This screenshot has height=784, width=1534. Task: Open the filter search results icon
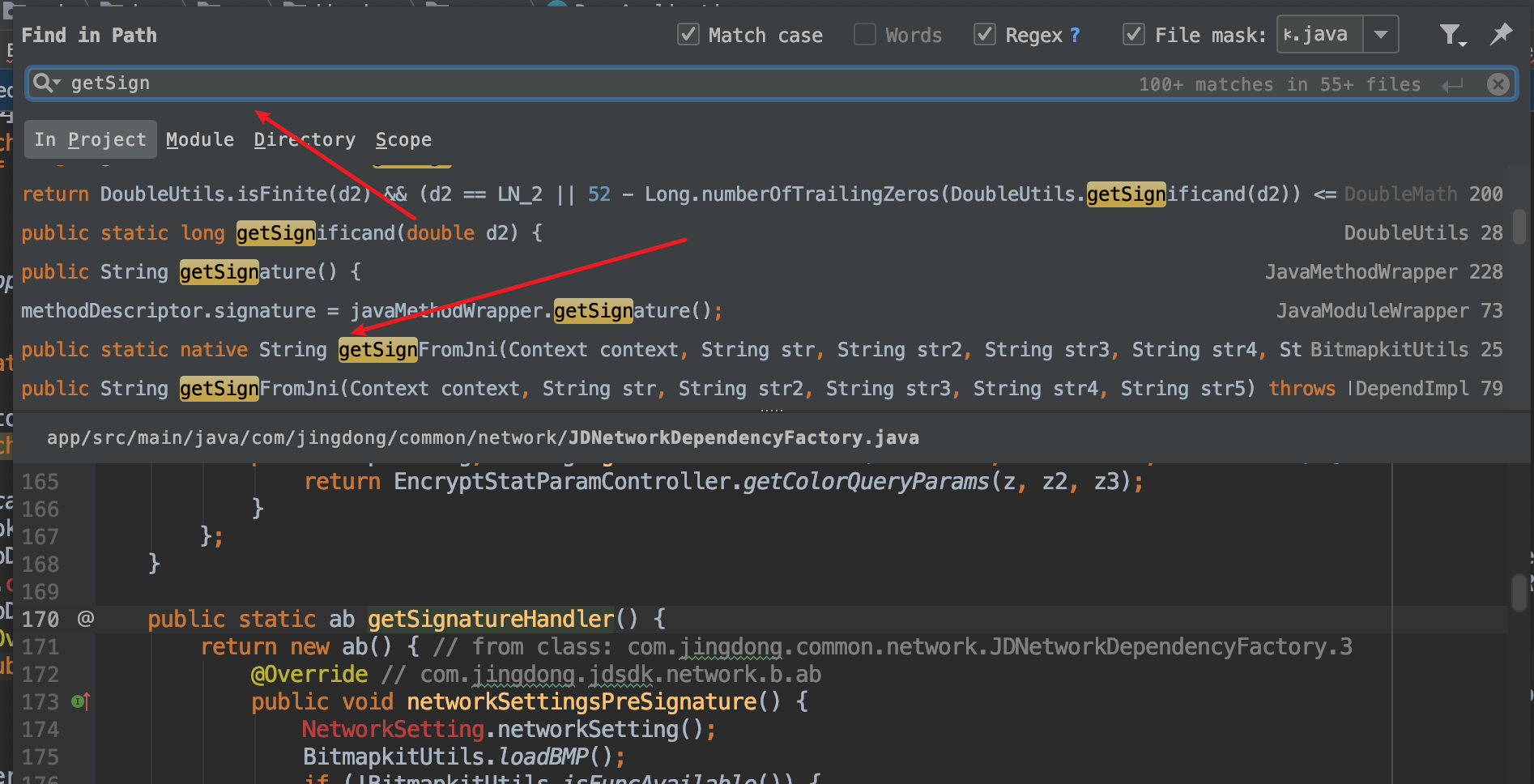coord(1452,35)
